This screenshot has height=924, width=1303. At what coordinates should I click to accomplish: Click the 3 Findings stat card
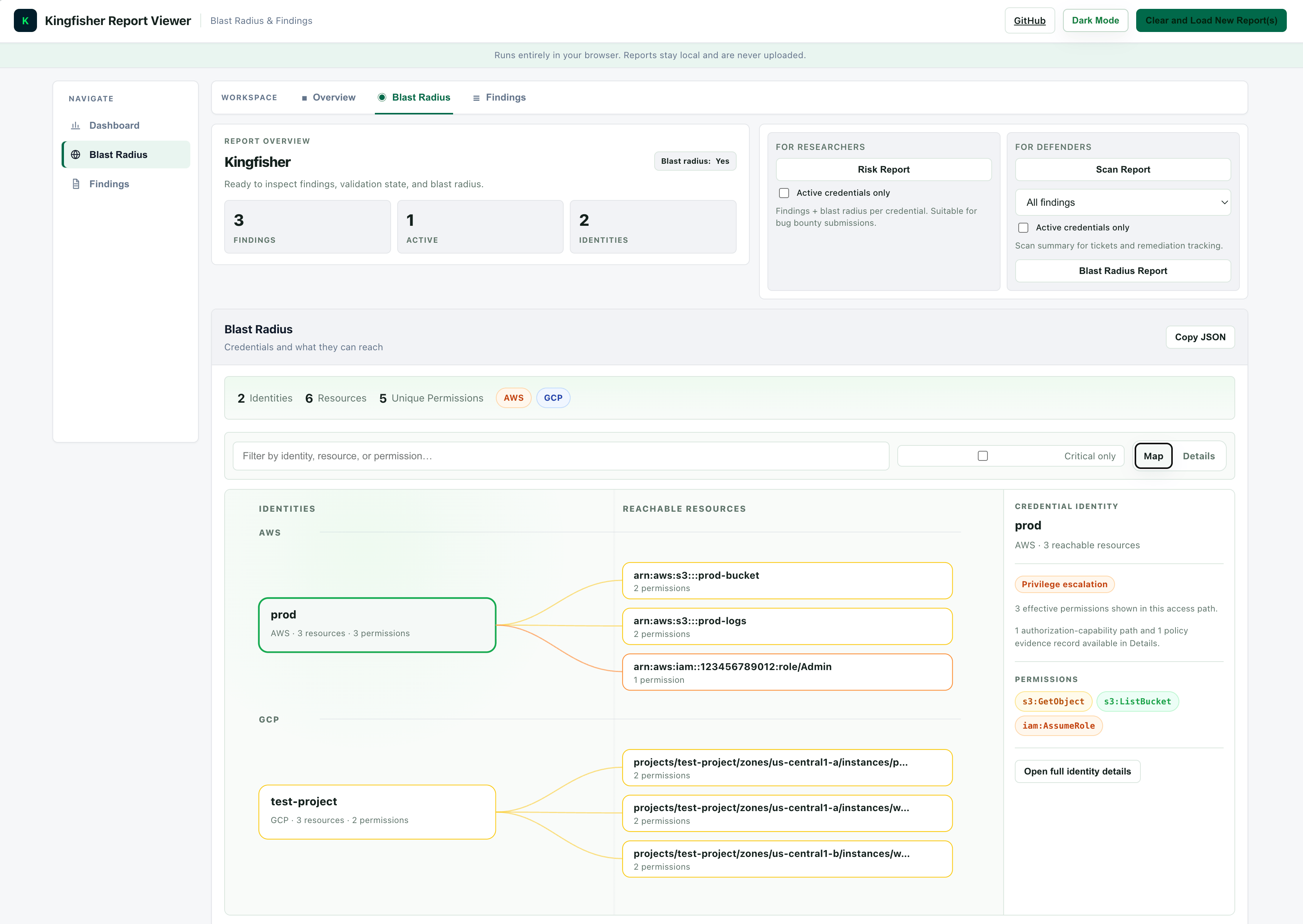[307, 227]
